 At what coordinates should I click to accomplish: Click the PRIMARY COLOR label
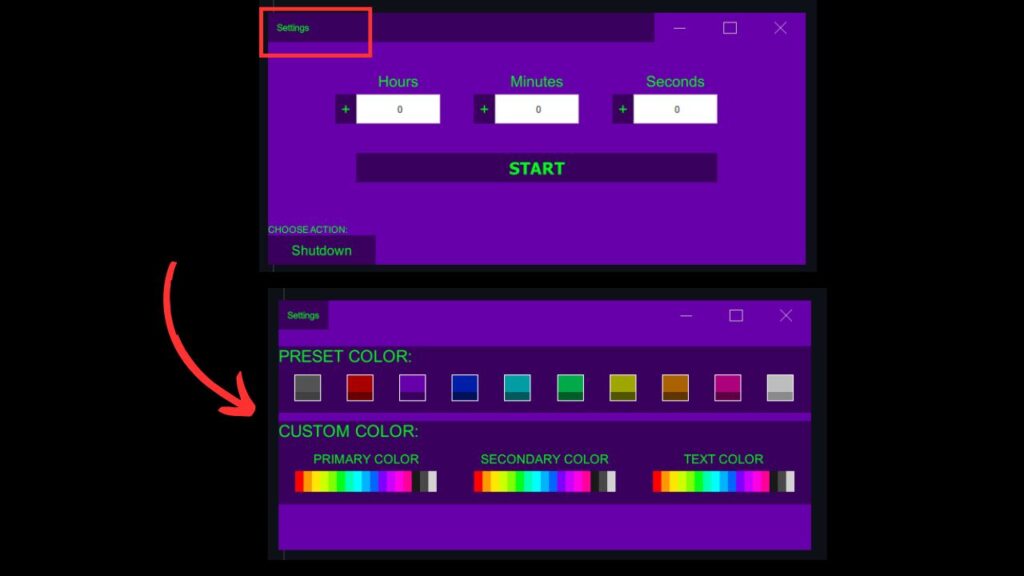[x=366, y=459]
